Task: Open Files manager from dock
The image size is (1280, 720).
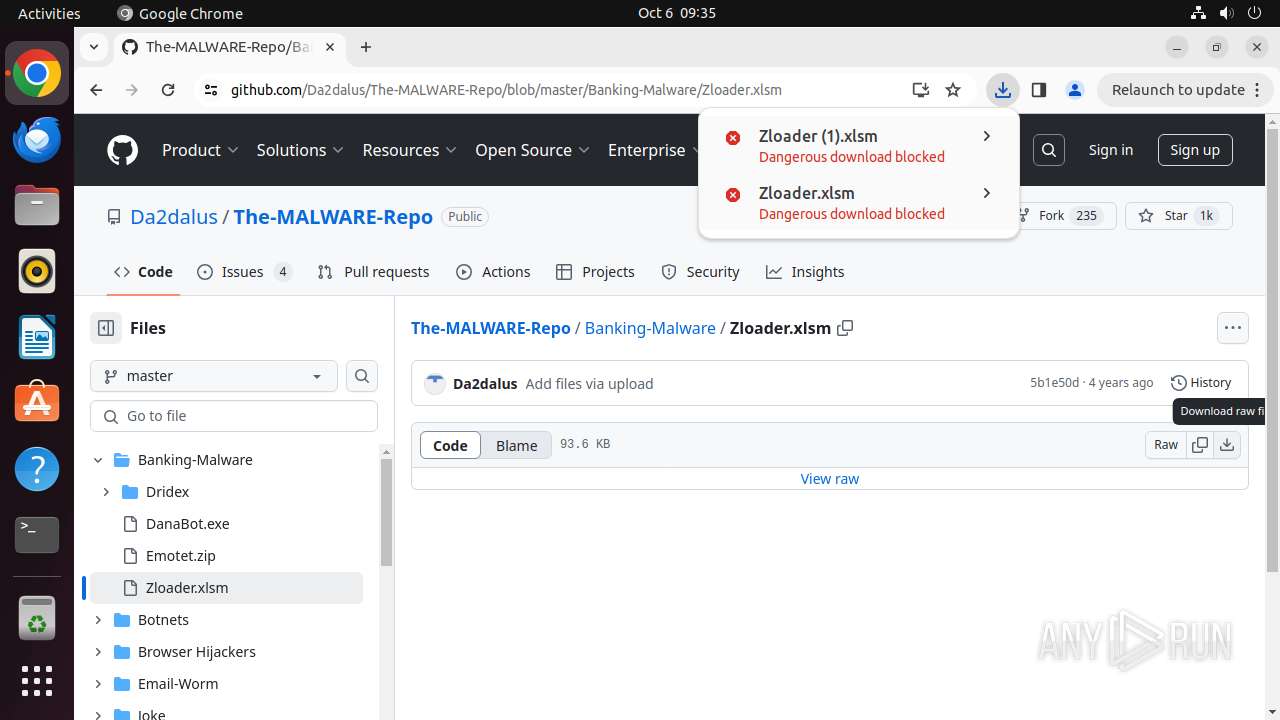Action: tap(37, 205)
